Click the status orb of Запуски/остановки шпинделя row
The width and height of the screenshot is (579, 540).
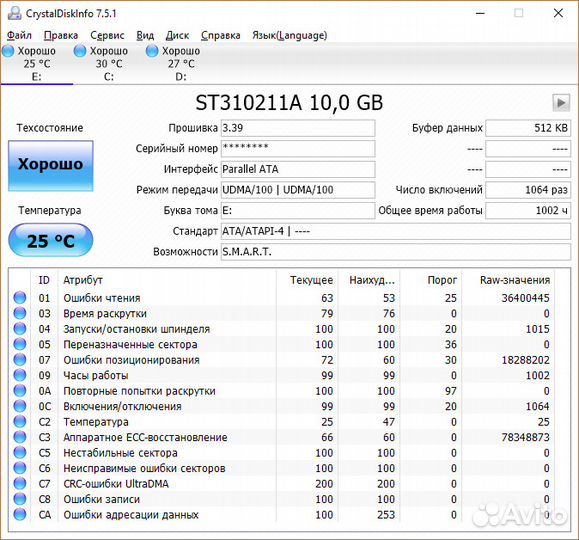click(20, 329)
